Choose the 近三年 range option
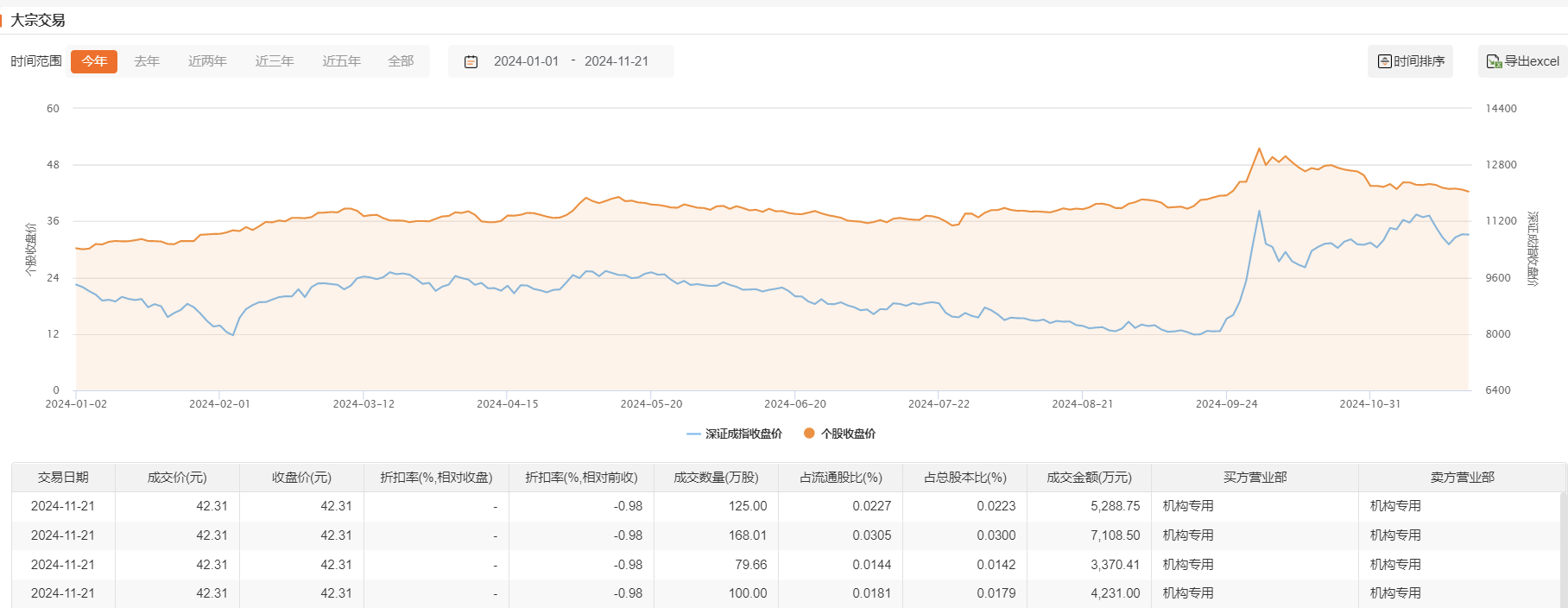The image size is (1568, 608). point(275,61)
